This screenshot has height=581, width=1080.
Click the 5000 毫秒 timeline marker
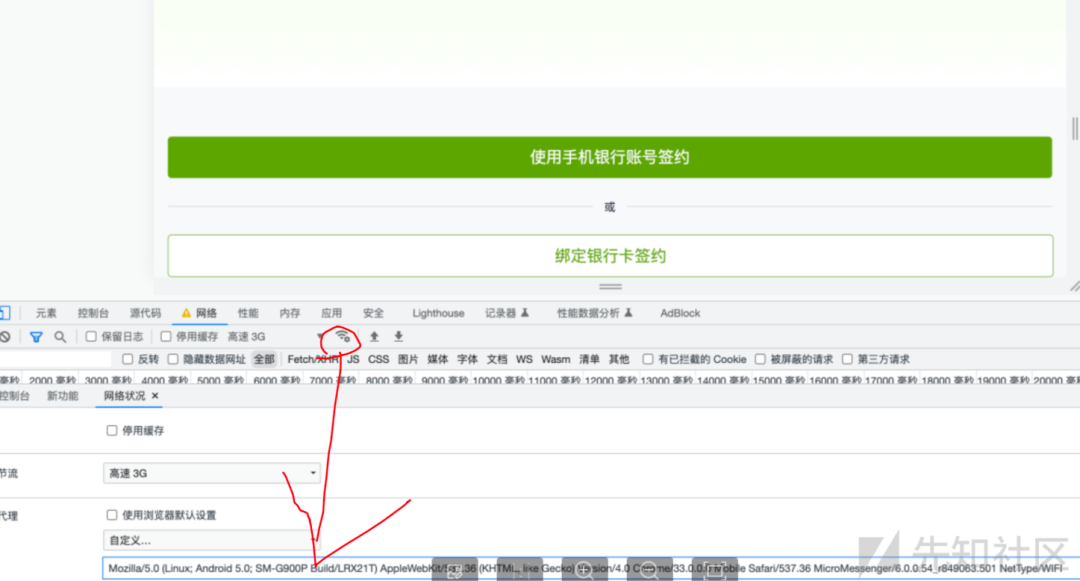click(x=219, y=380)
